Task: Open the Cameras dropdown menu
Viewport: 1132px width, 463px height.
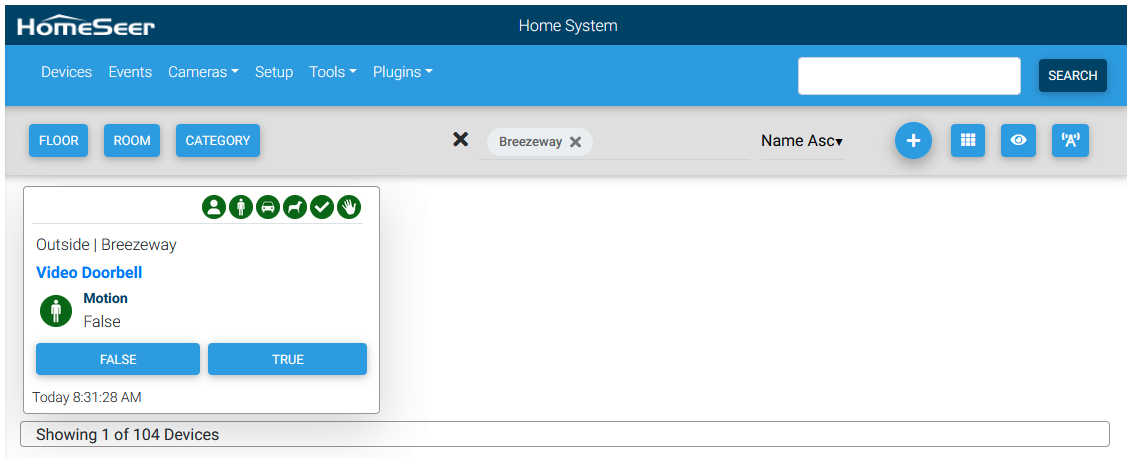Action: (203, 72)
